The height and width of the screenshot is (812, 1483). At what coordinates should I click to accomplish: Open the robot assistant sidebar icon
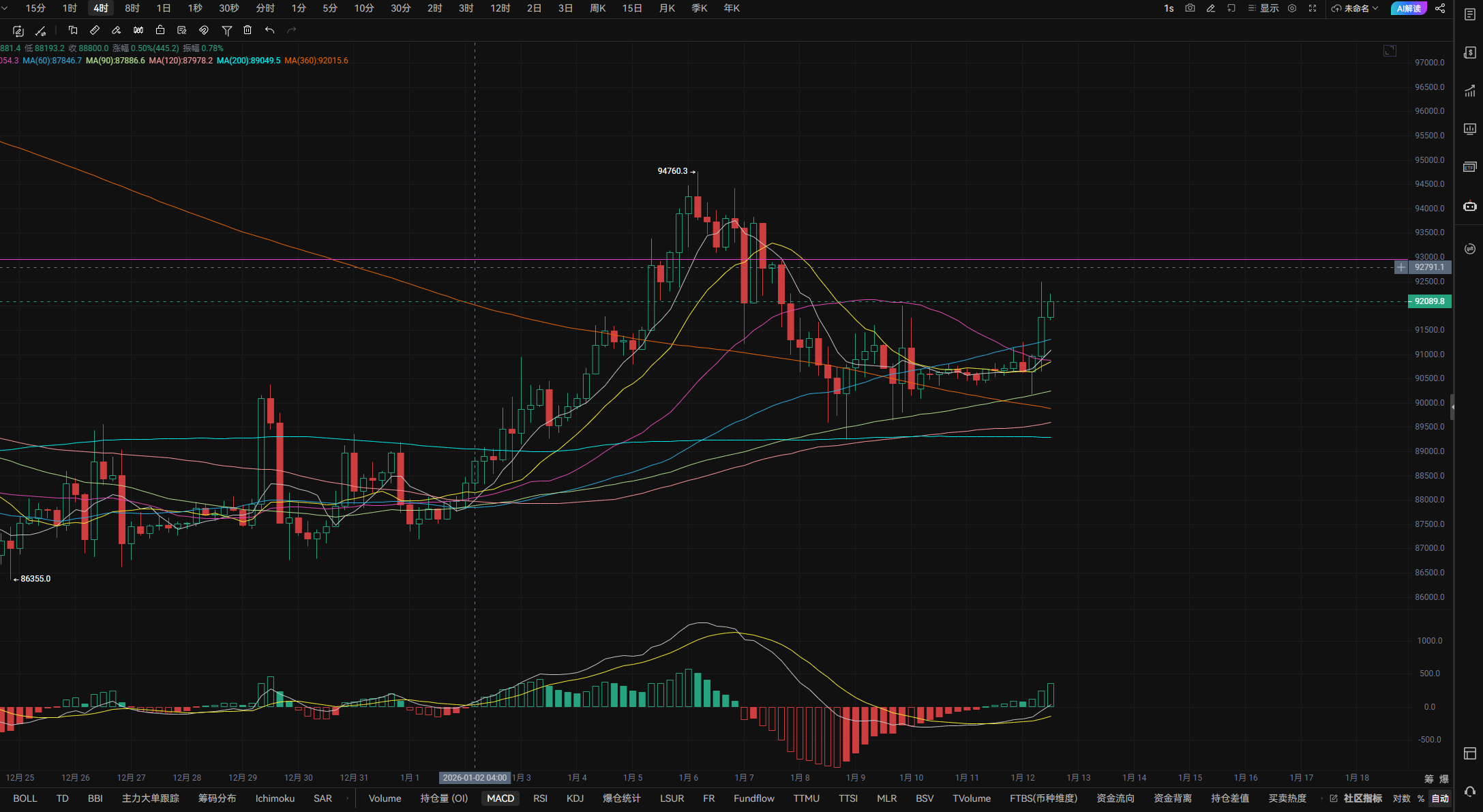pos(1469,206)
